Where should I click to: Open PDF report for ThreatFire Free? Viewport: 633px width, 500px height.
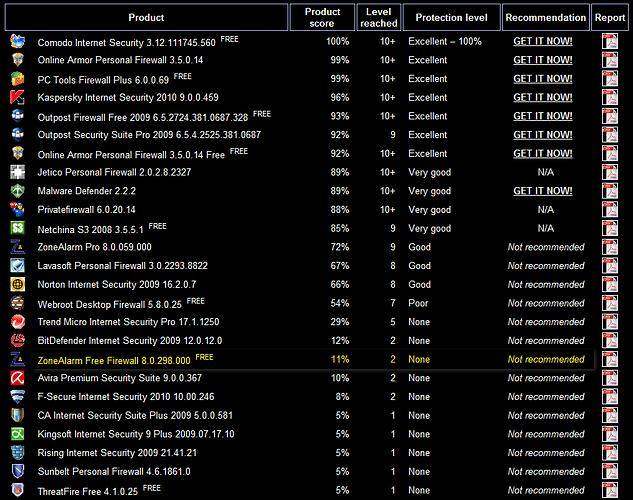pyautogui.click(x=609, y=490)
